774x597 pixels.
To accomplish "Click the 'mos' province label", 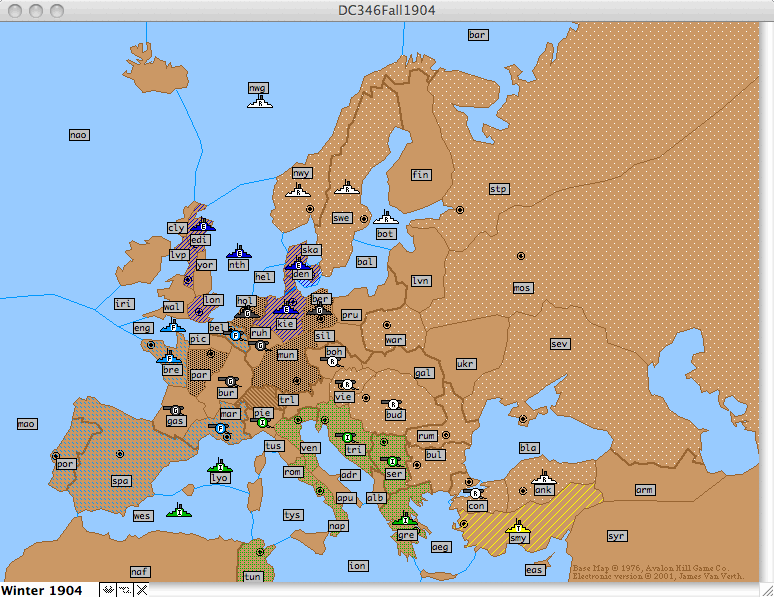I will 522,287.
